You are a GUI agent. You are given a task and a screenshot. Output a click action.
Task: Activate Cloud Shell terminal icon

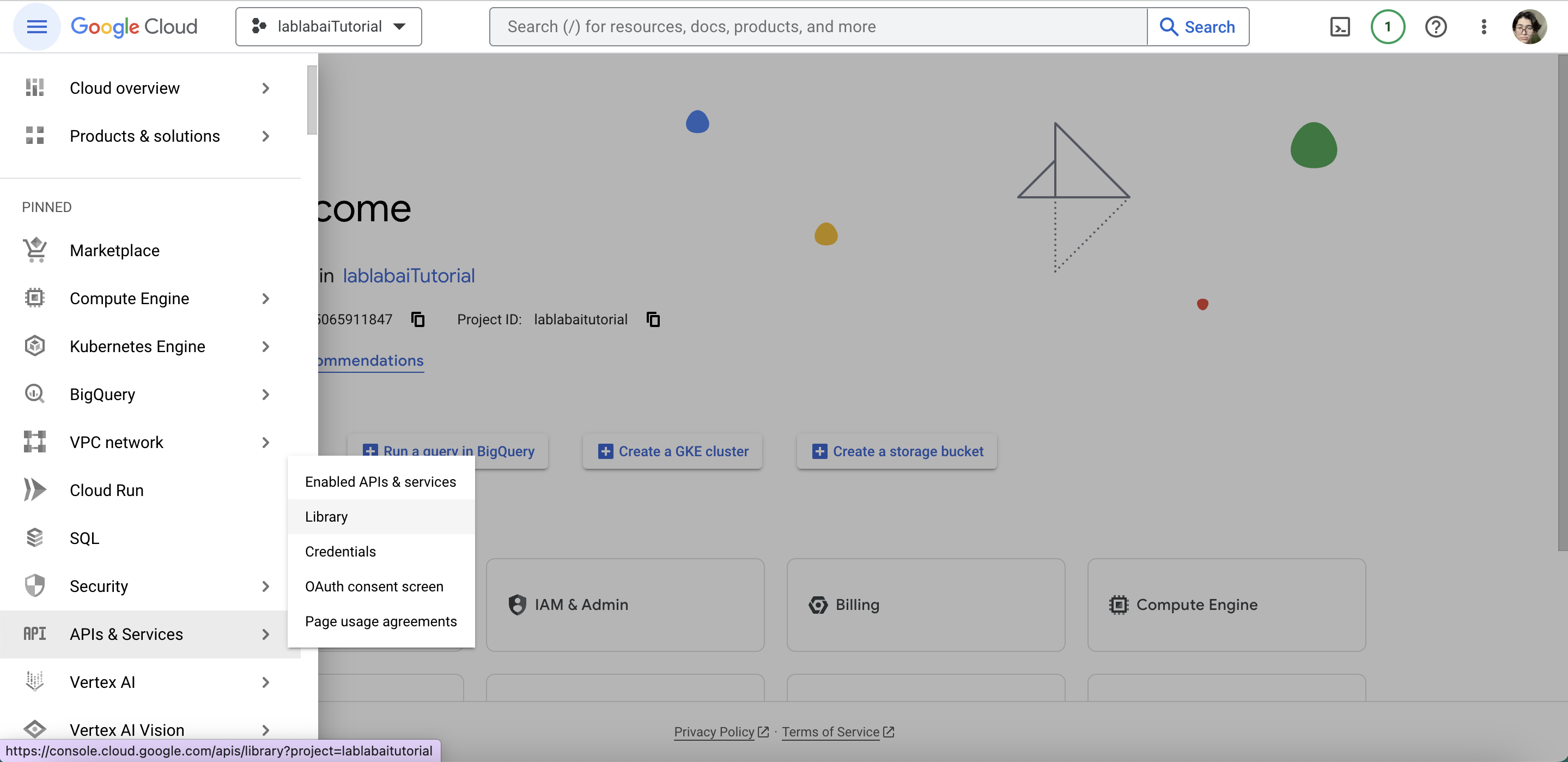pos(1340,27)
